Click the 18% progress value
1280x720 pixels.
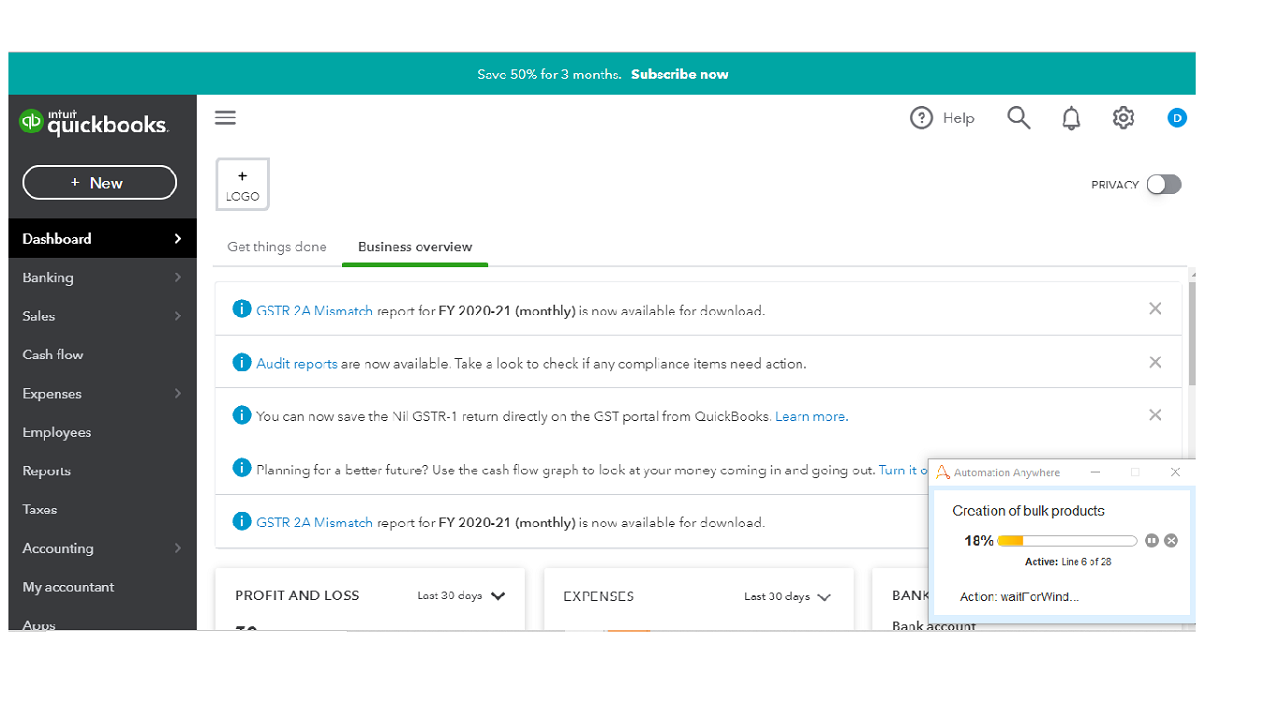[x=979, y=541]
